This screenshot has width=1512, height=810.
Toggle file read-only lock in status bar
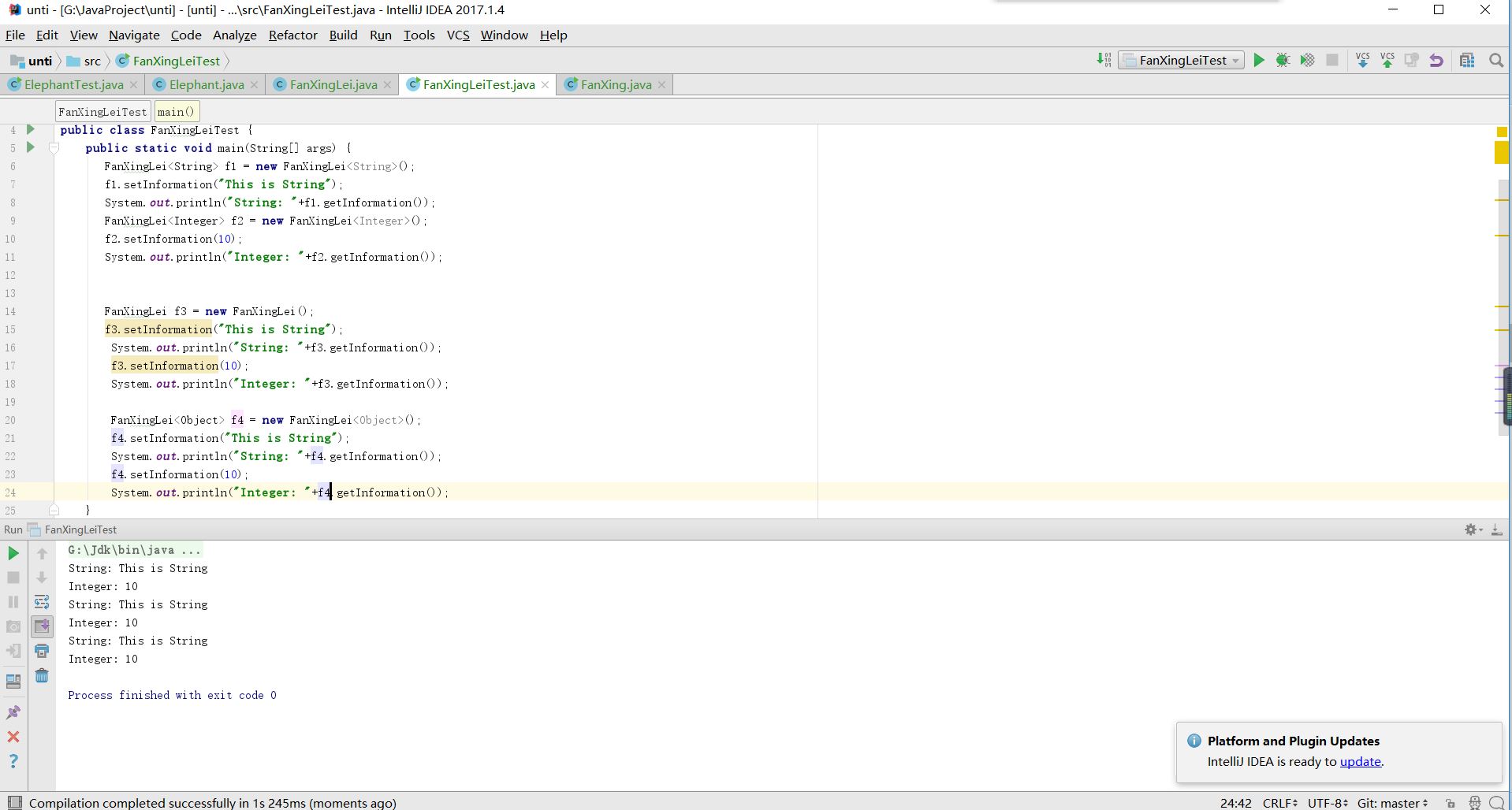tap(1450, 803)
